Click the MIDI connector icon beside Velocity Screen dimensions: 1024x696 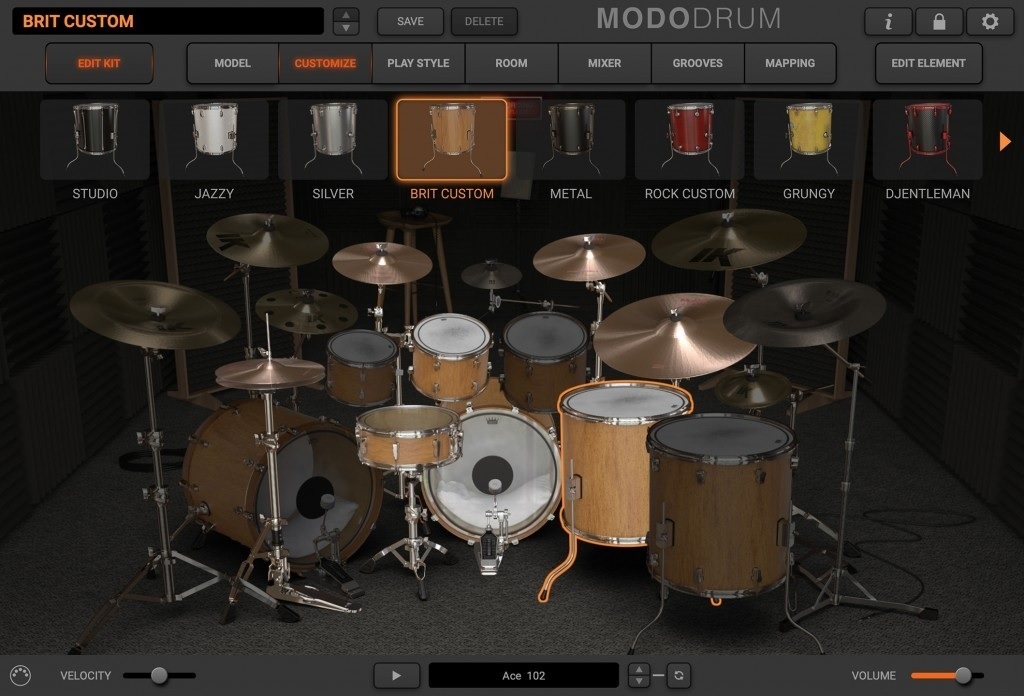20,675
